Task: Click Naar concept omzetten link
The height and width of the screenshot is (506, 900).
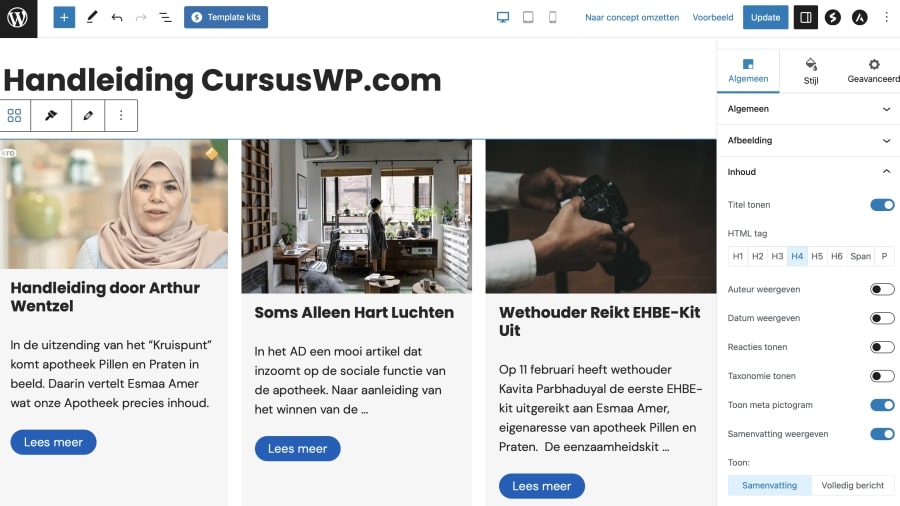Action: point(632,18)
